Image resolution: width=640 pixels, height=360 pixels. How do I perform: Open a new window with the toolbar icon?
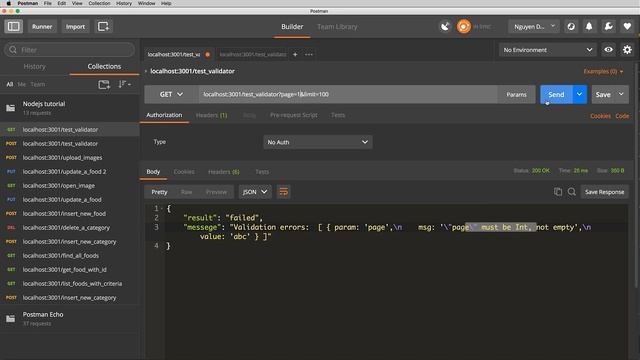(x=103, y=27)
